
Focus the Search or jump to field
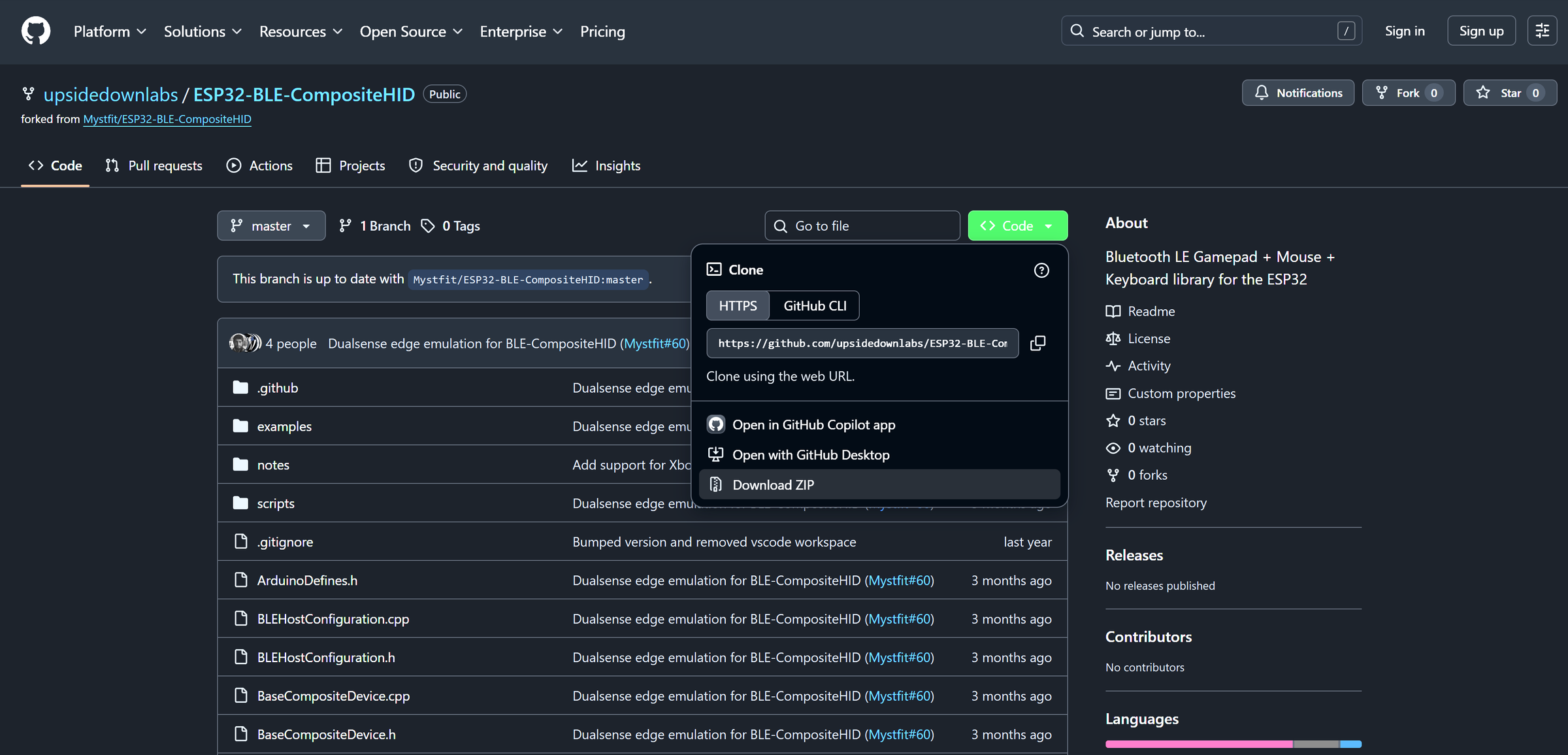coord(1211,31)
